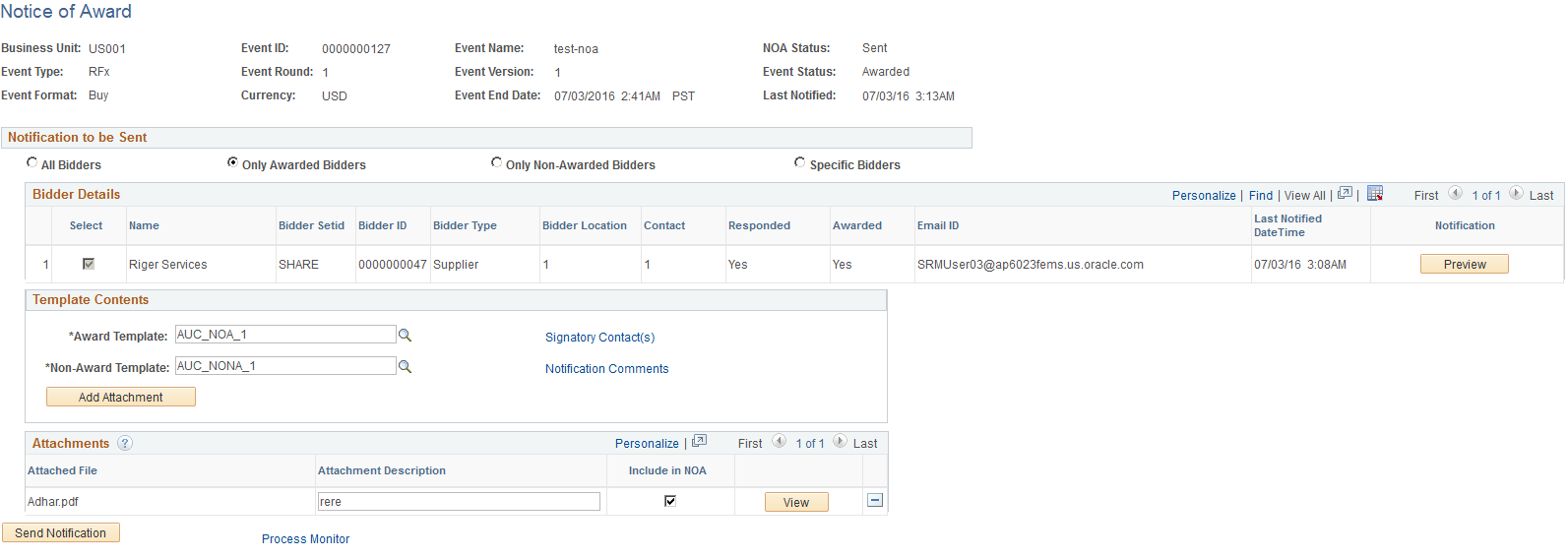
Task: Go to next row in Bidder Details
Action: point(1516,194)
